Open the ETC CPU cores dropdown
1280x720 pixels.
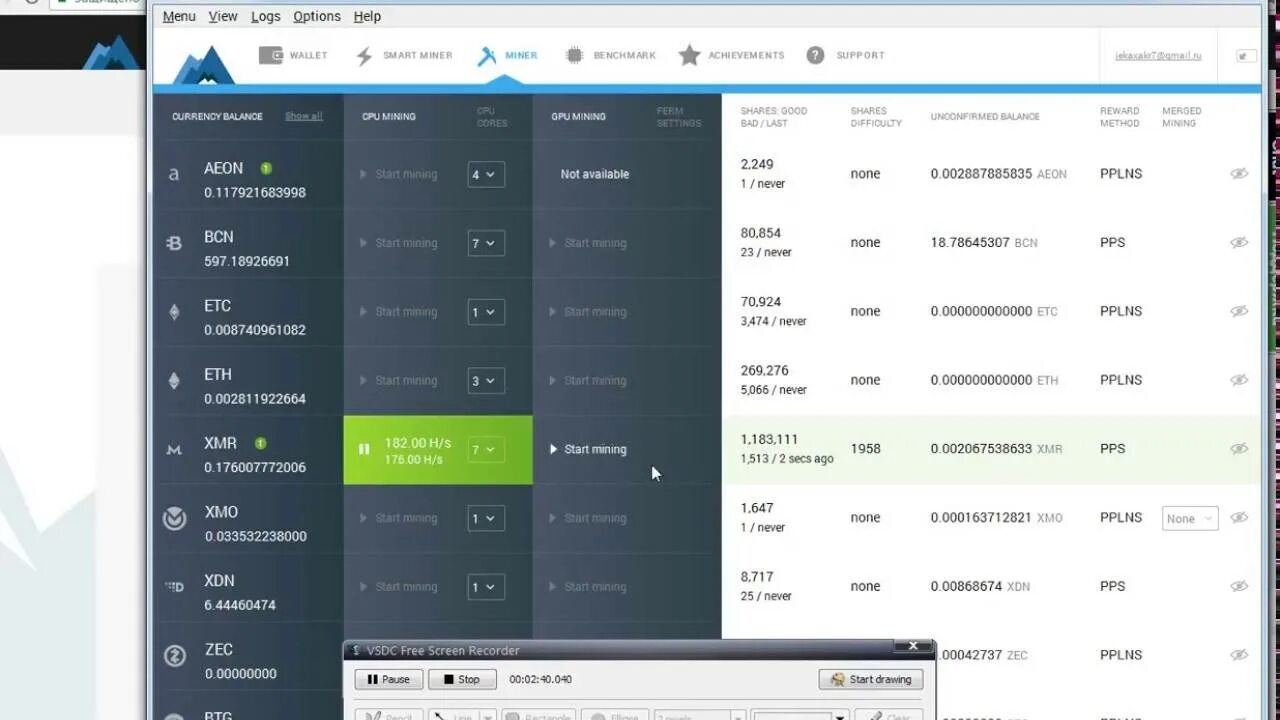pyautogui.click(x=486, y=312)
